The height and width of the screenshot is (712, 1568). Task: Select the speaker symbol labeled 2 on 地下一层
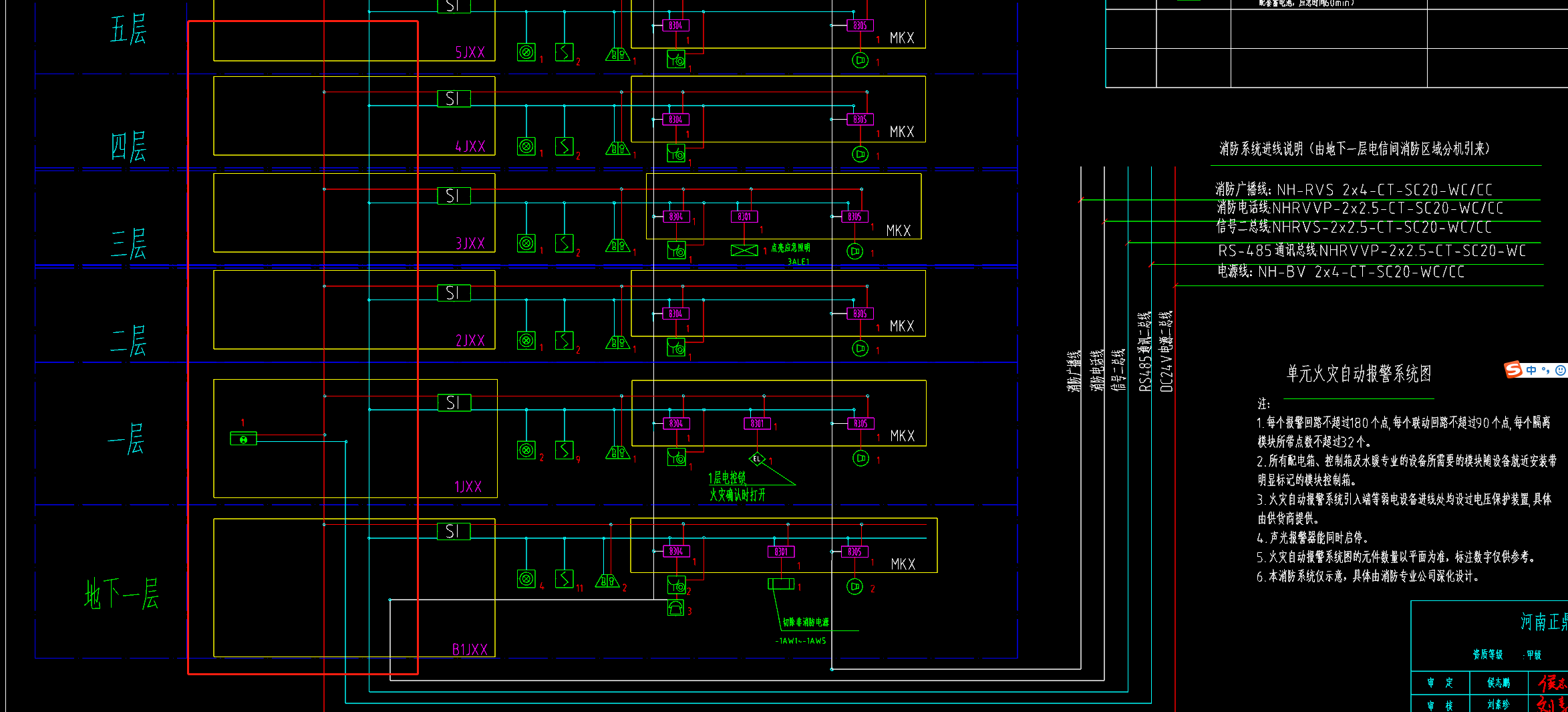[855, 586]
